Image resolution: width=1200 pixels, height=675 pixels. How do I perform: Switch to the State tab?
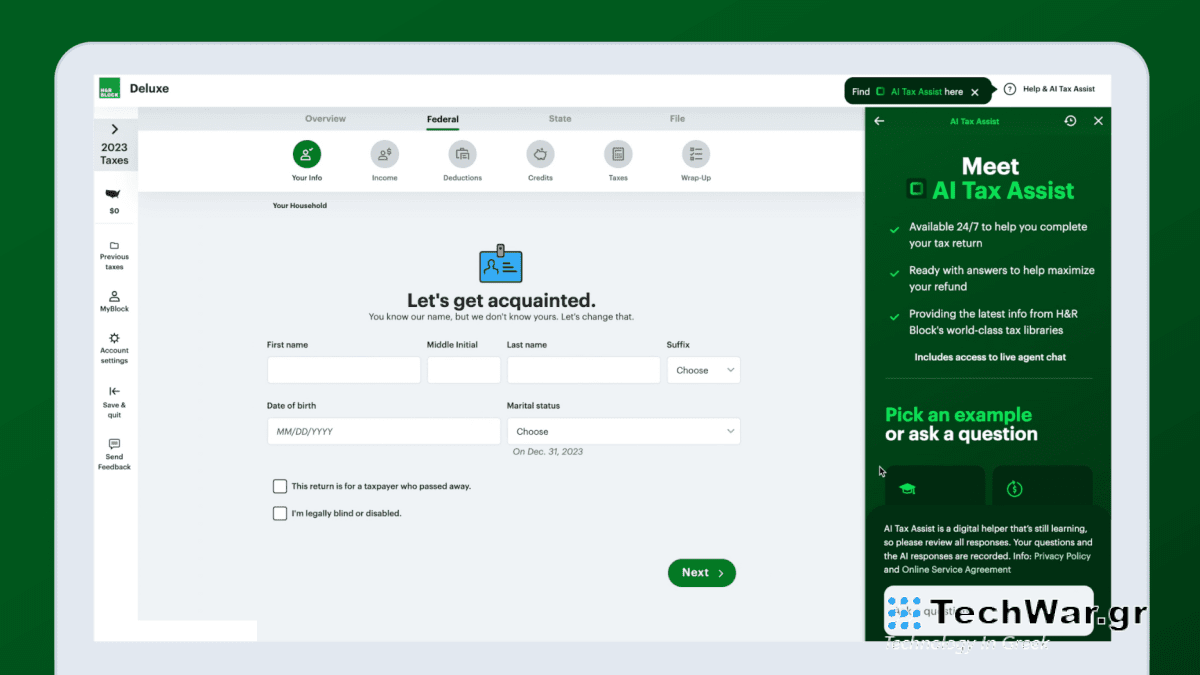(560, 118)
